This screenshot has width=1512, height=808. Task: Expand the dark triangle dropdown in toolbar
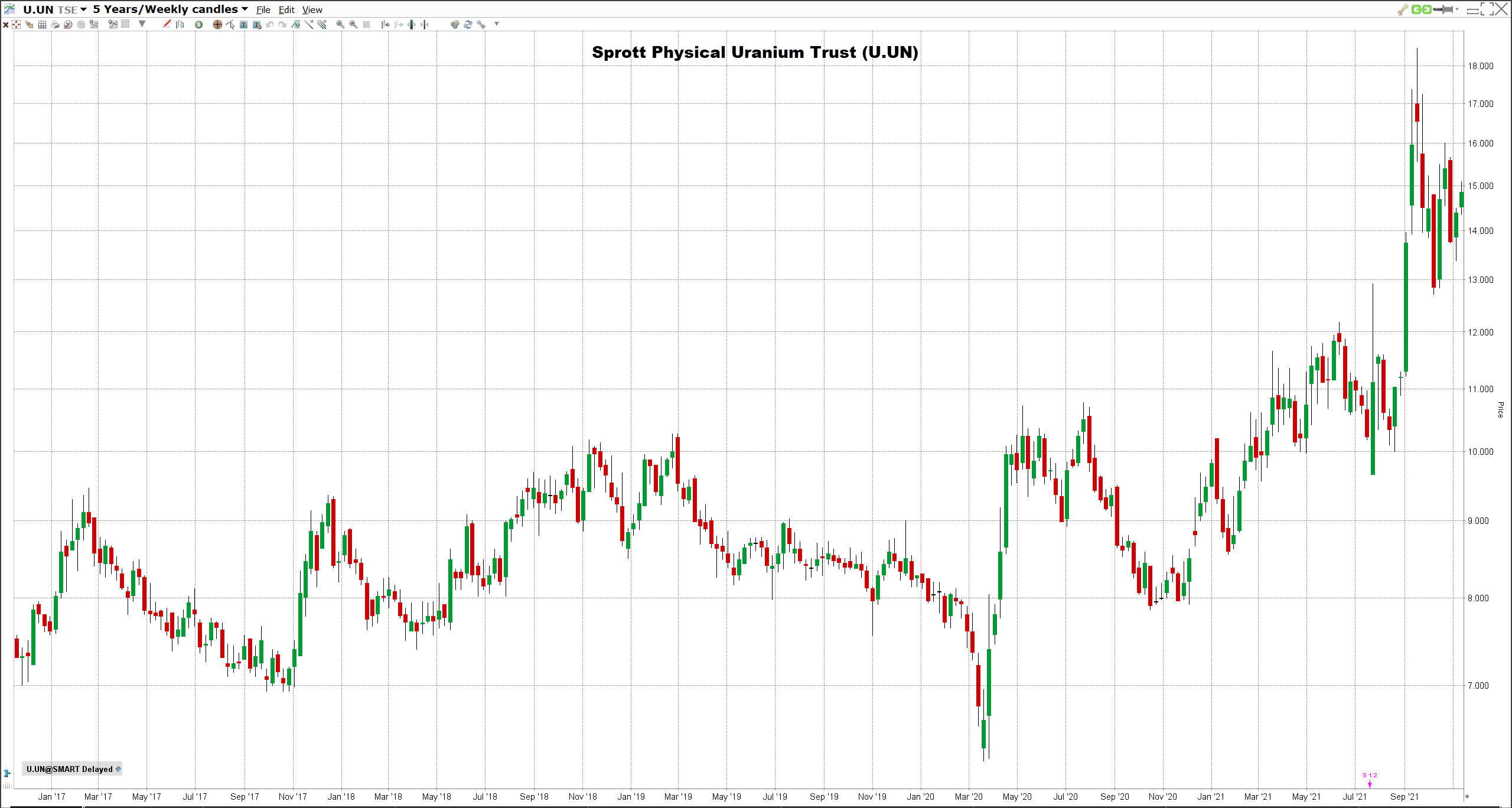coord(142,24)
